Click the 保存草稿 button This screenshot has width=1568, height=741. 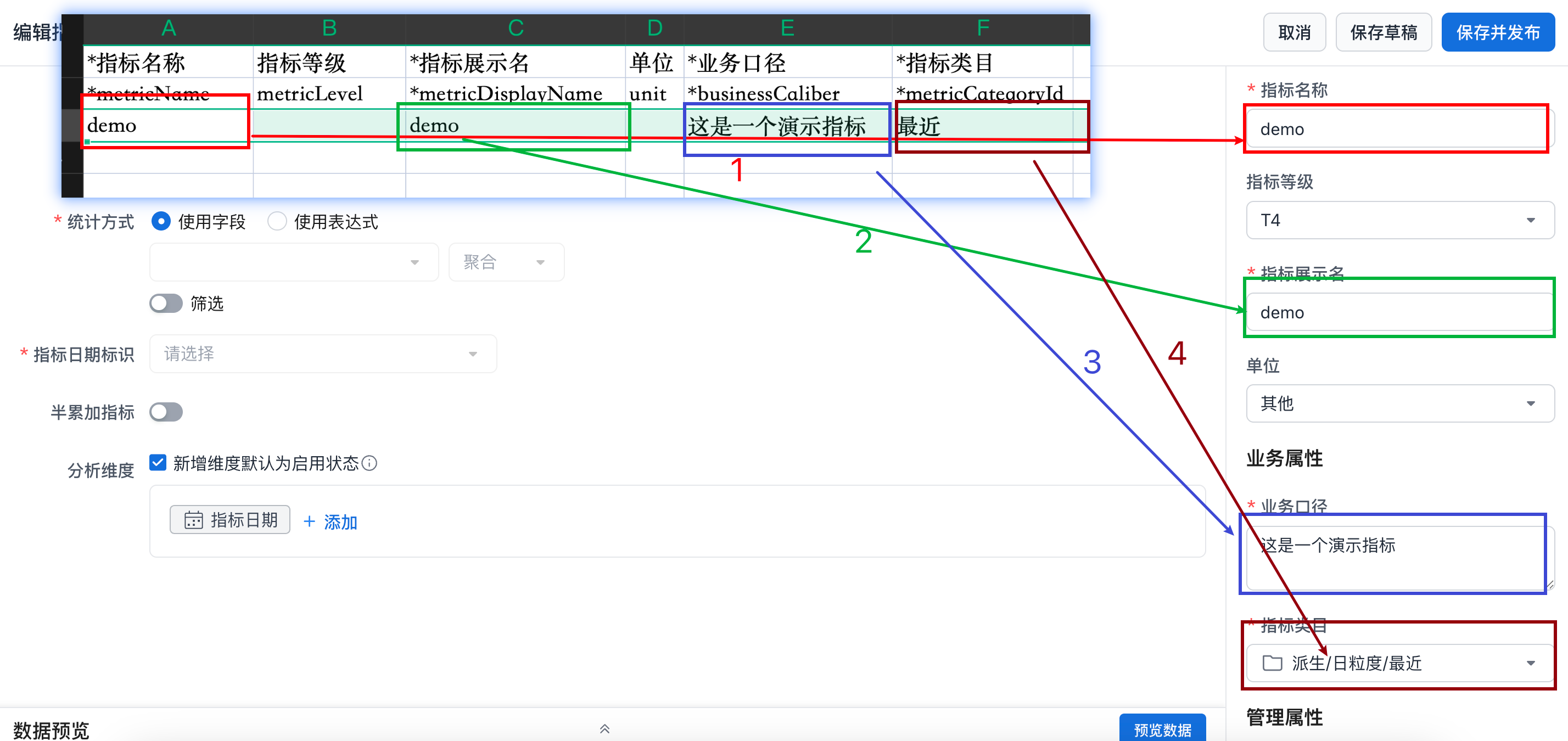tap(1383, 32)
